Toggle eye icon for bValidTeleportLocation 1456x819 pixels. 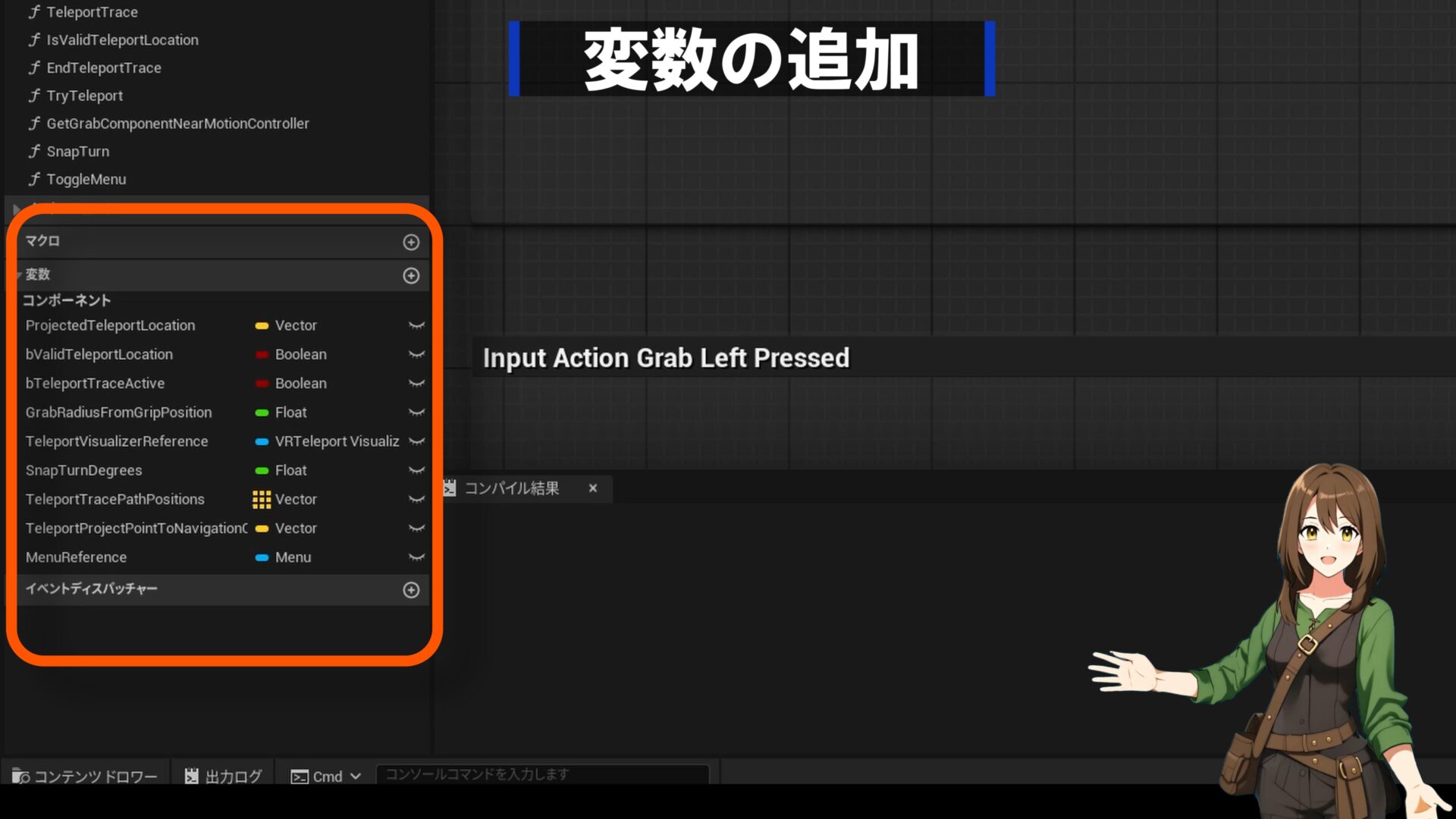click(416, 354)
